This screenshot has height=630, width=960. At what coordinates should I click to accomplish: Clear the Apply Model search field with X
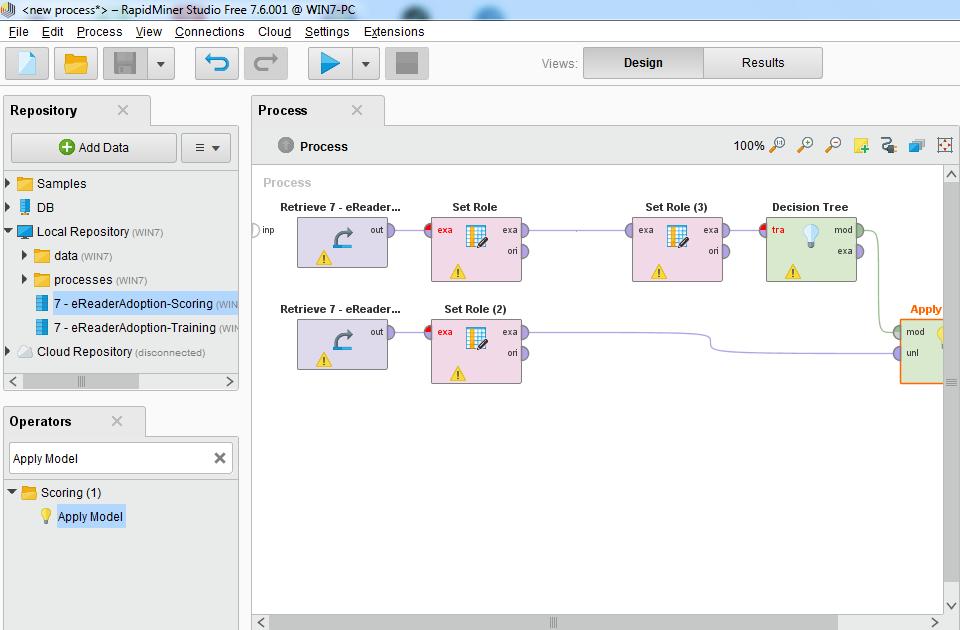click(x=219, y=457)
